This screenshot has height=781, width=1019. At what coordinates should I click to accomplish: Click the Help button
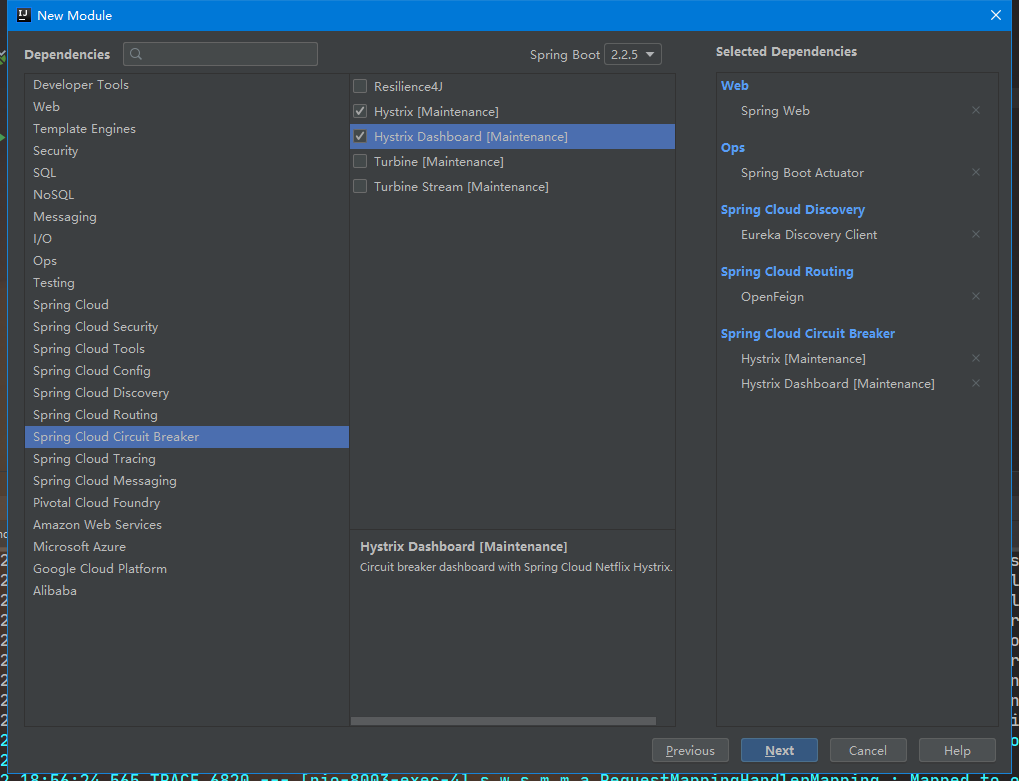[x=957, y=750]
